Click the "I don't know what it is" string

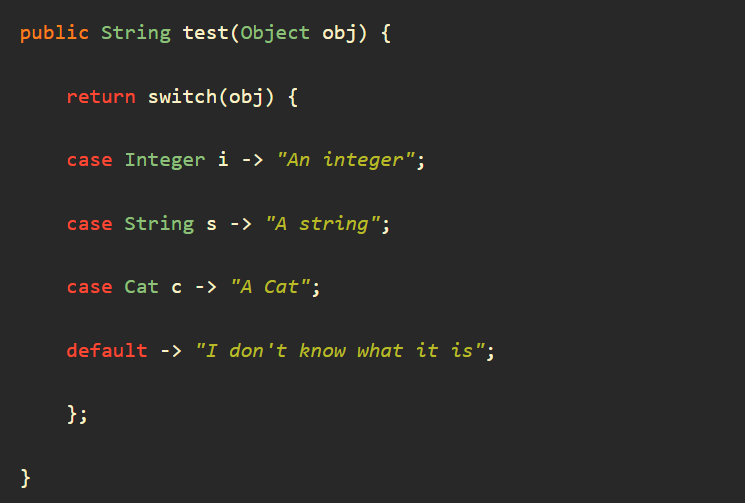coord(340,351)
